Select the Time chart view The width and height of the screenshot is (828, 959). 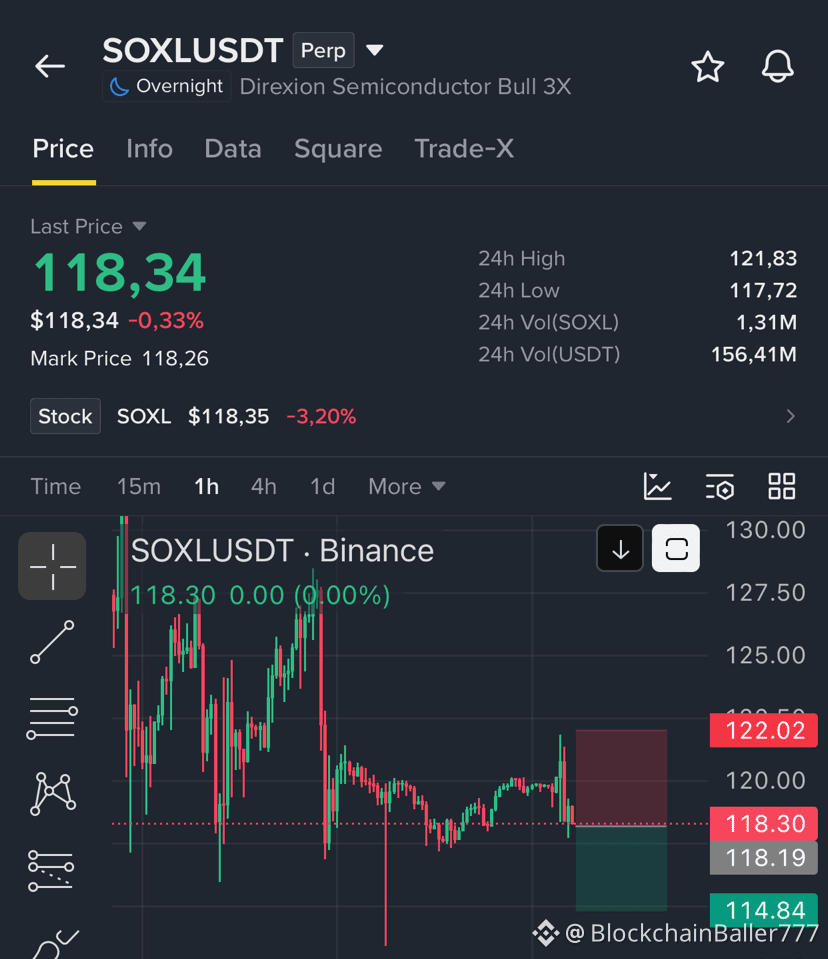56,487
